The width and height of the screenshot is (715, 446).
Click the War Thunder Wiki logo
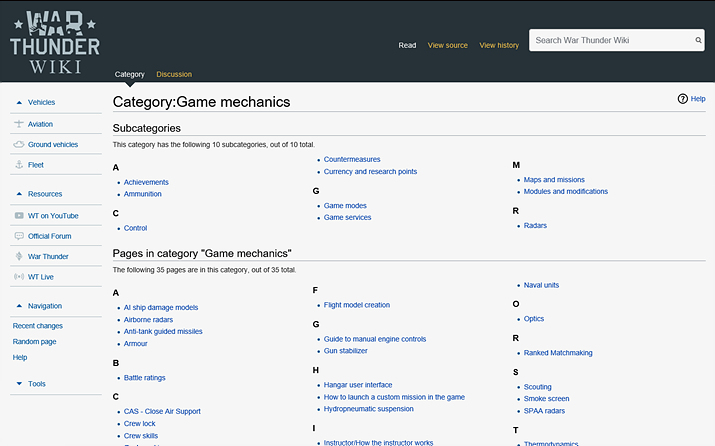coord(55,40)
